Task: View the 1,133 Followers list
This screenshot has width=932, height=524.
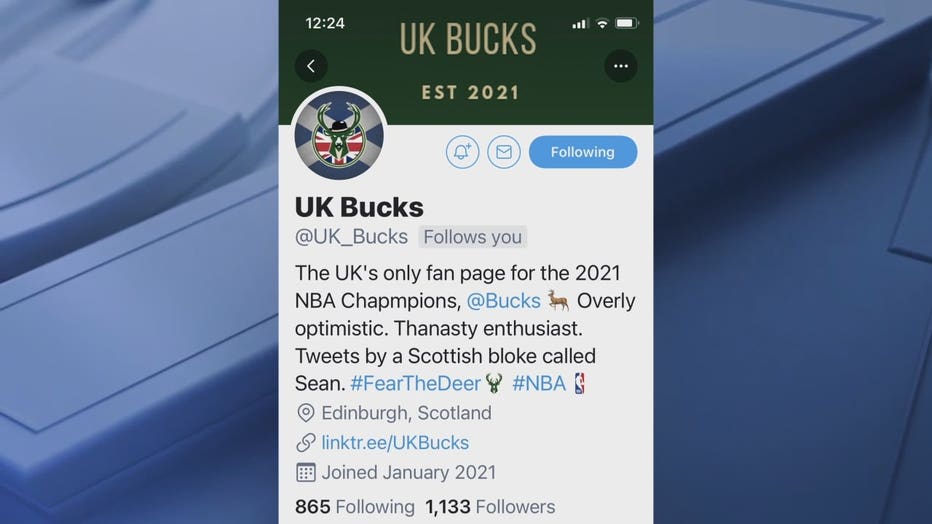Action: pyautogui.click(x=490, y=507)
